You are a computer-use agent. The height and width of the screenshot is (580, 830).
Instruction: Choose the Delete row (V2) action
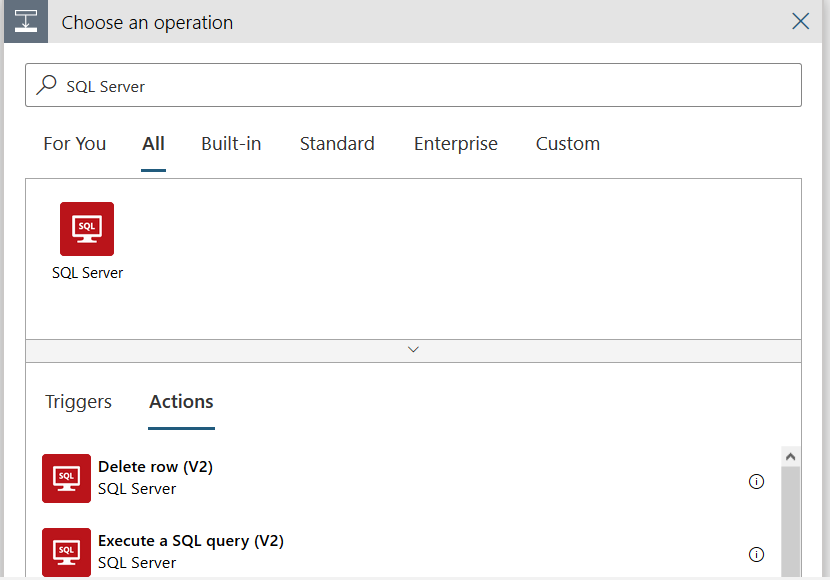click(155, 467)
